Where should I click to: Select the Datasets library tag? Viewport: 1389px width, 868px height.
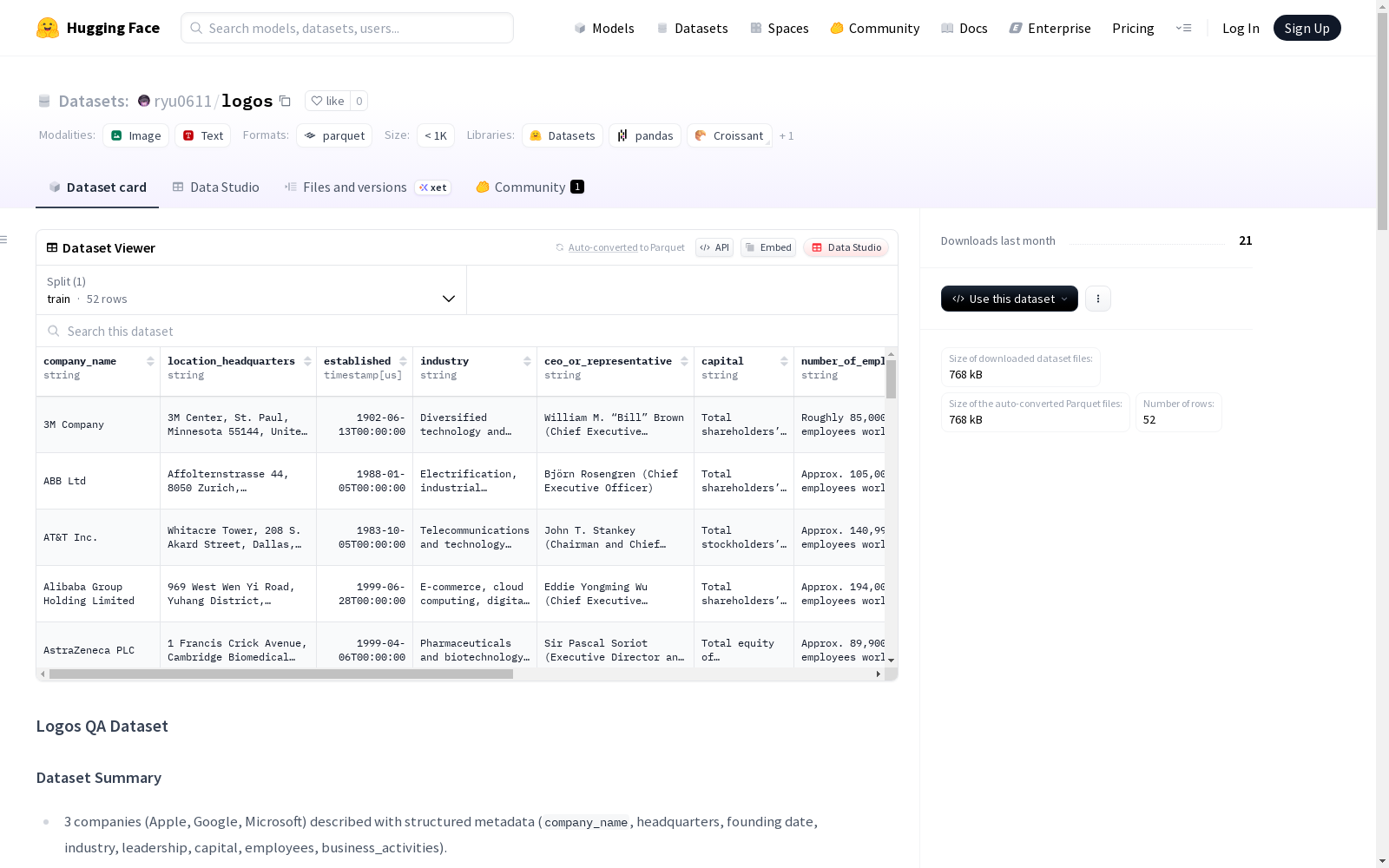pos(563,135)
